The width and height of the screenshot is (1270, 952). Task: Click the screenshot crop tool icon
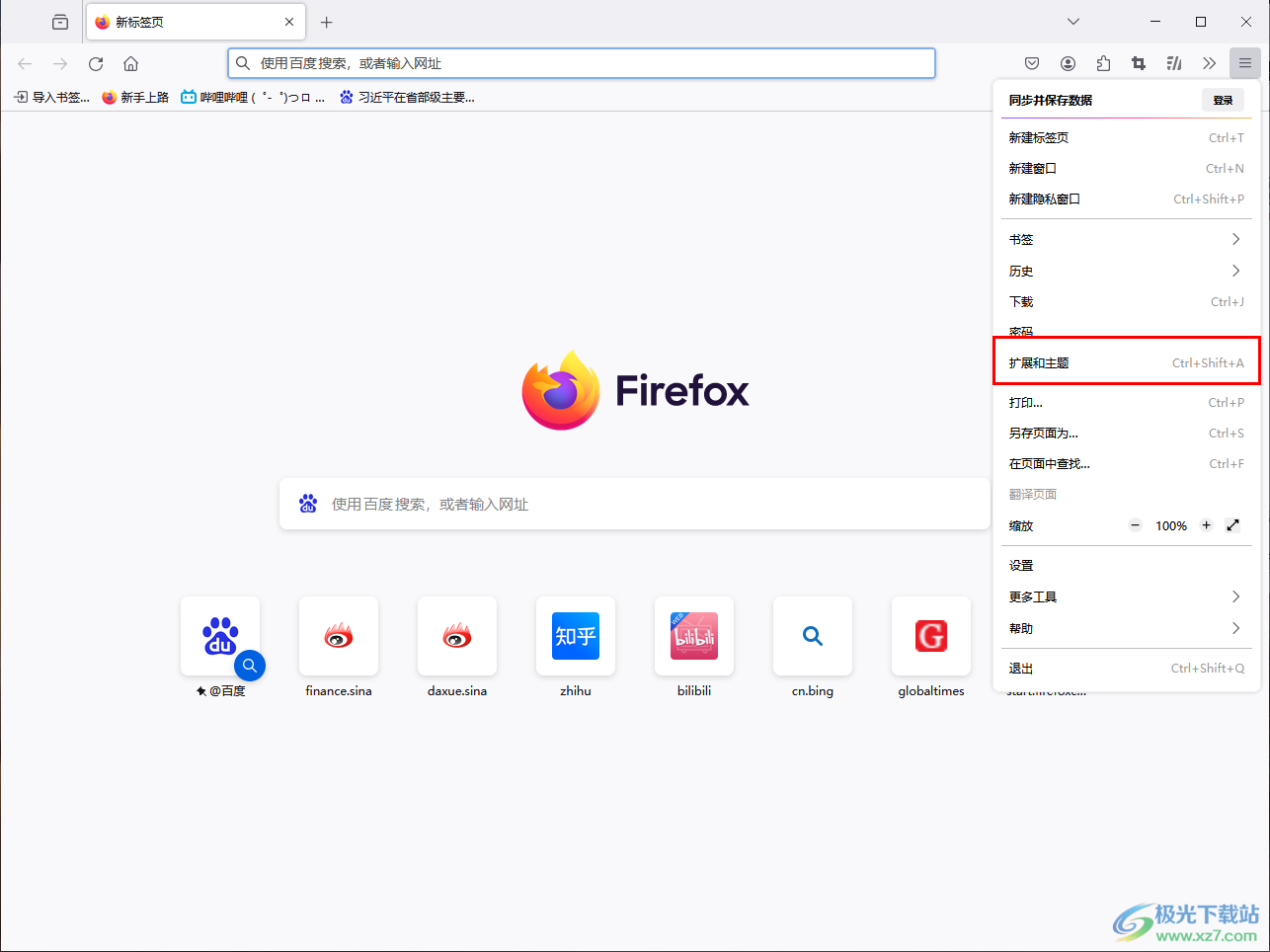(1139, 63)
